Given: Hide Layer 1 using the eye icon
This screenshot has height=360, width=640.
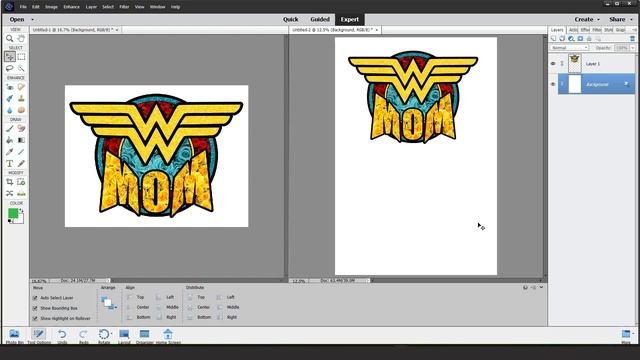Looking at the screenshot, I should (x=553, y=64).
